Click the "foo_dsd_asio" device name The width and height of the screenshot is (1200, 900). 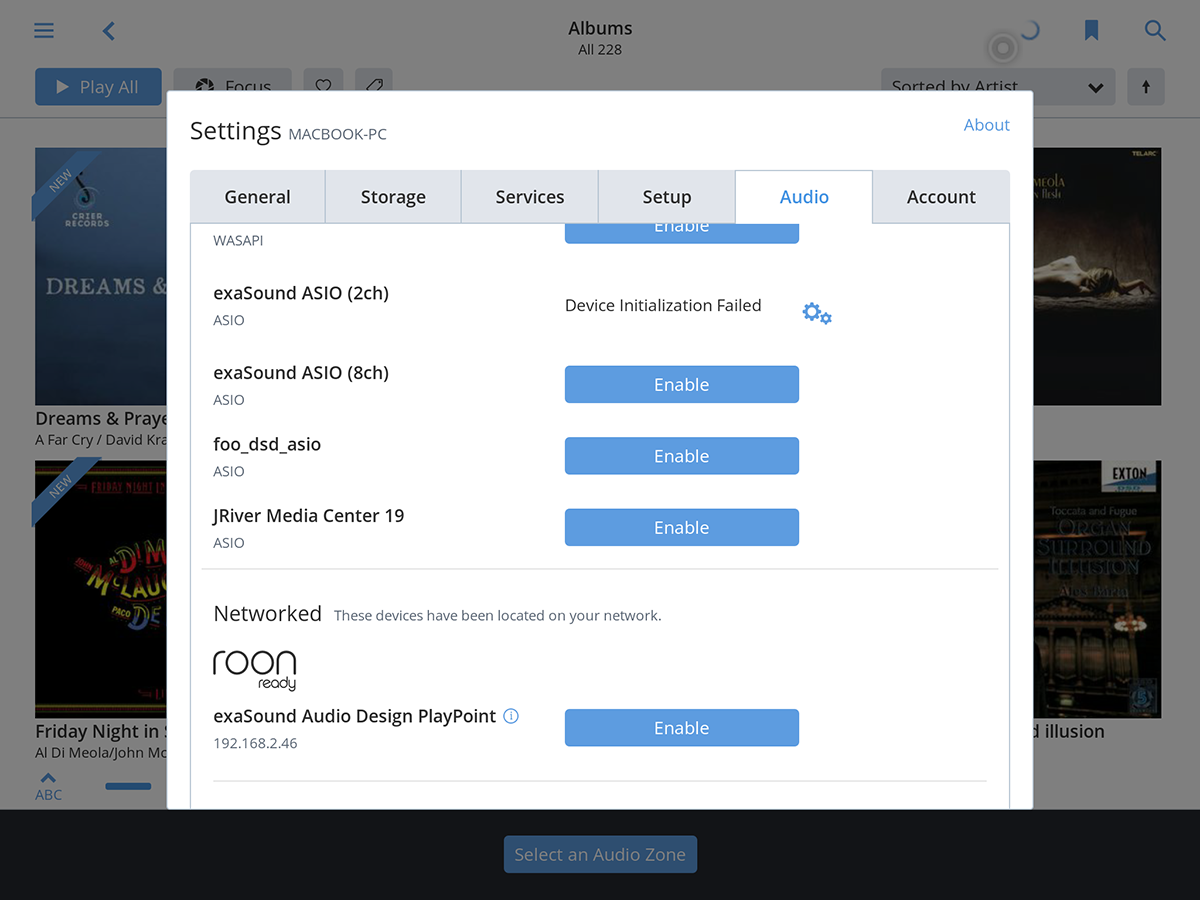pyautogui.click(x=267, y=444)
